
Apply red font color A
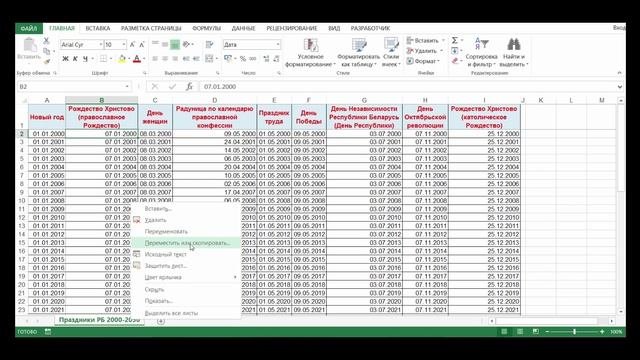[x=137, y=59]
